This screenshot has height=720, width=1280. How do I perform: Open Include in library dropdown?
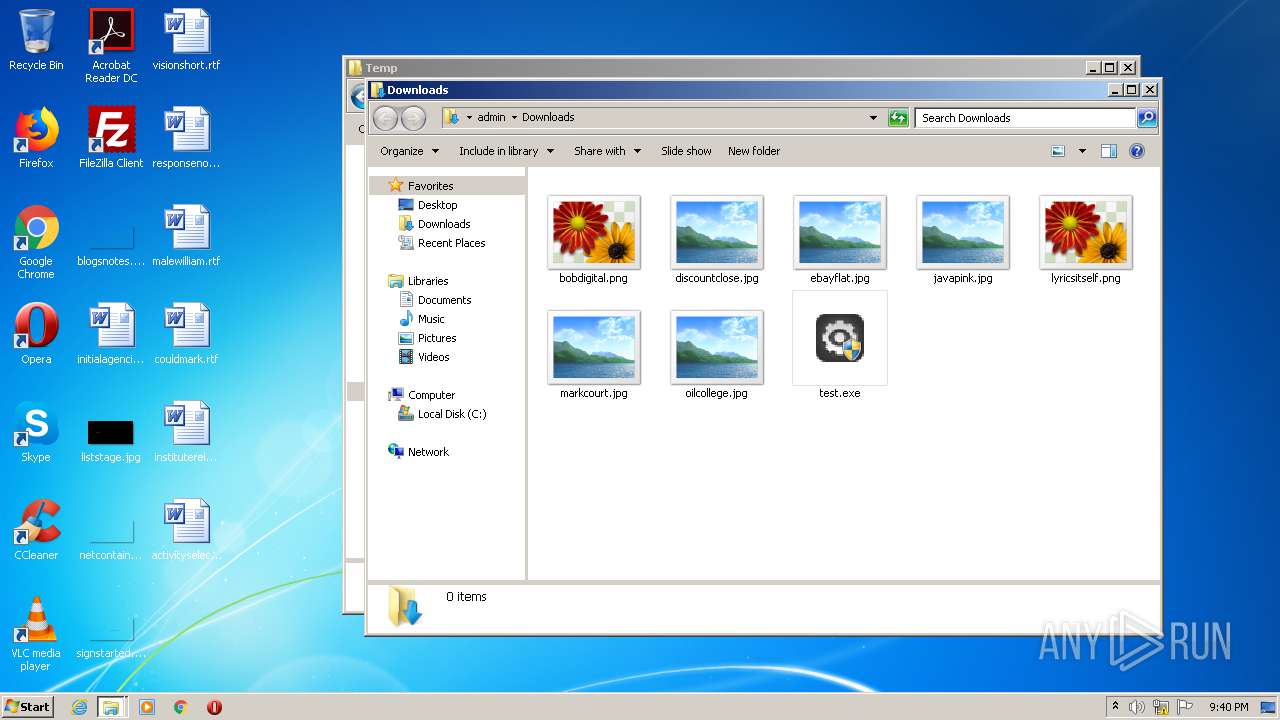coord(507,151)
